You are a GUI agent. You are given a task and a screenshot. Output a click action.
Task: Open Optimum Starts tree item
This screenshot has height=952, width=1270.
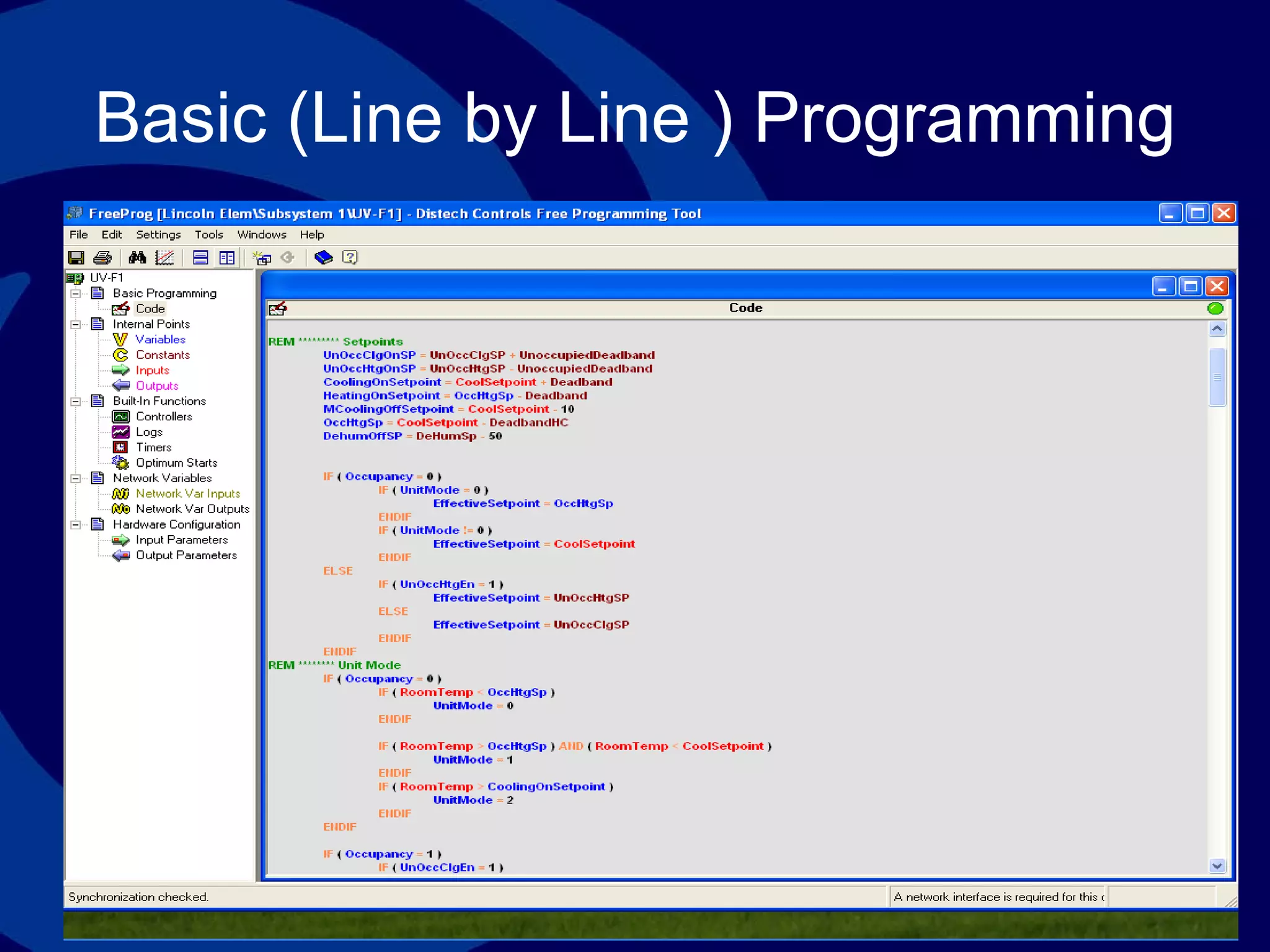pyautogui.click(x=176, y=463)
